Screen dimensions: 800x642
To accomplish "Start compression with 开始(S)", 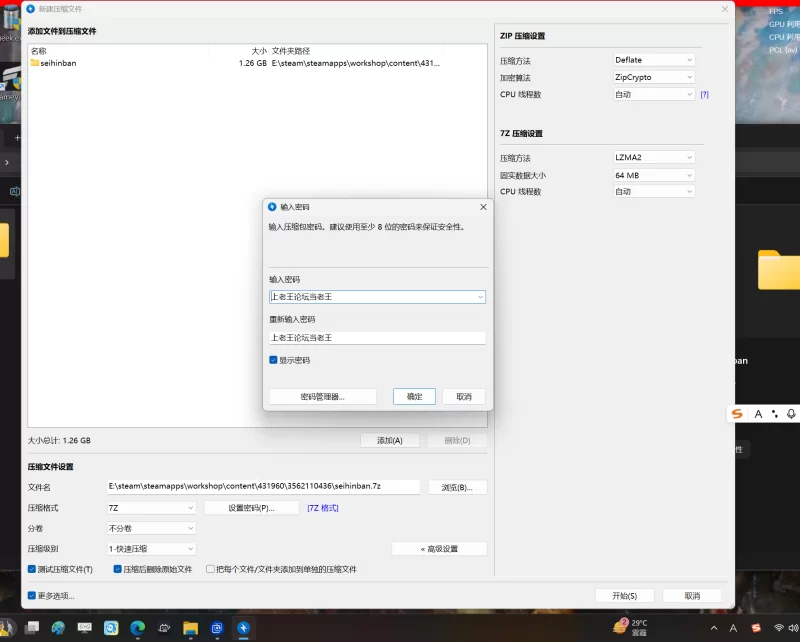I will coord(624,596).
